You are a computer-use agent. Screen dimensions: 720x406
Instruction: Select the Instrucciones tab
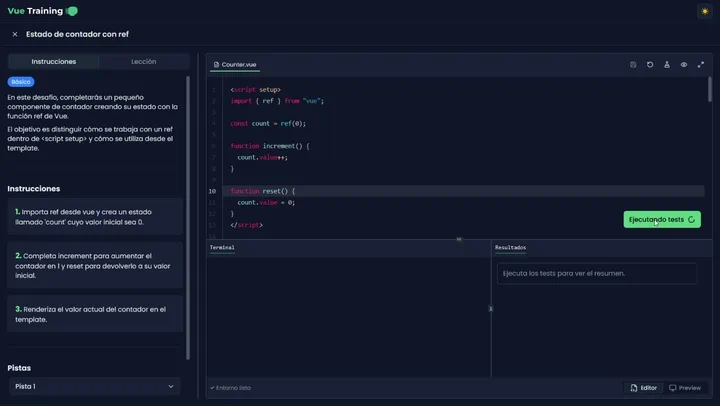(54, 62)
